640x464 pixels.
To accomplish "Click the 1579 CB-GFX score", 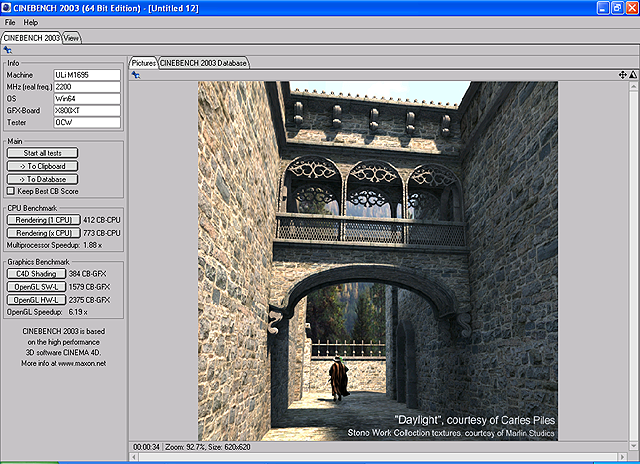I will [89, 287].
